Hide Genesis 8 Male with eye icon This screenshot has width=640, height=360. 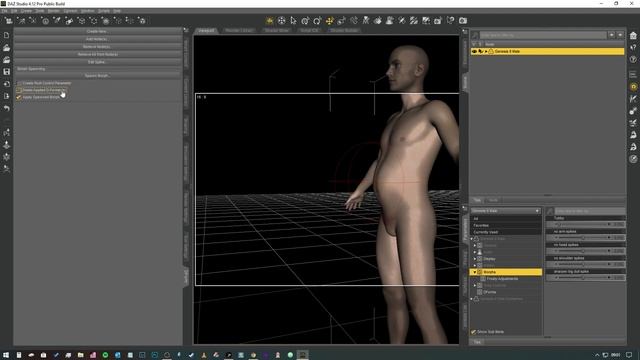[x=474, y=51]
